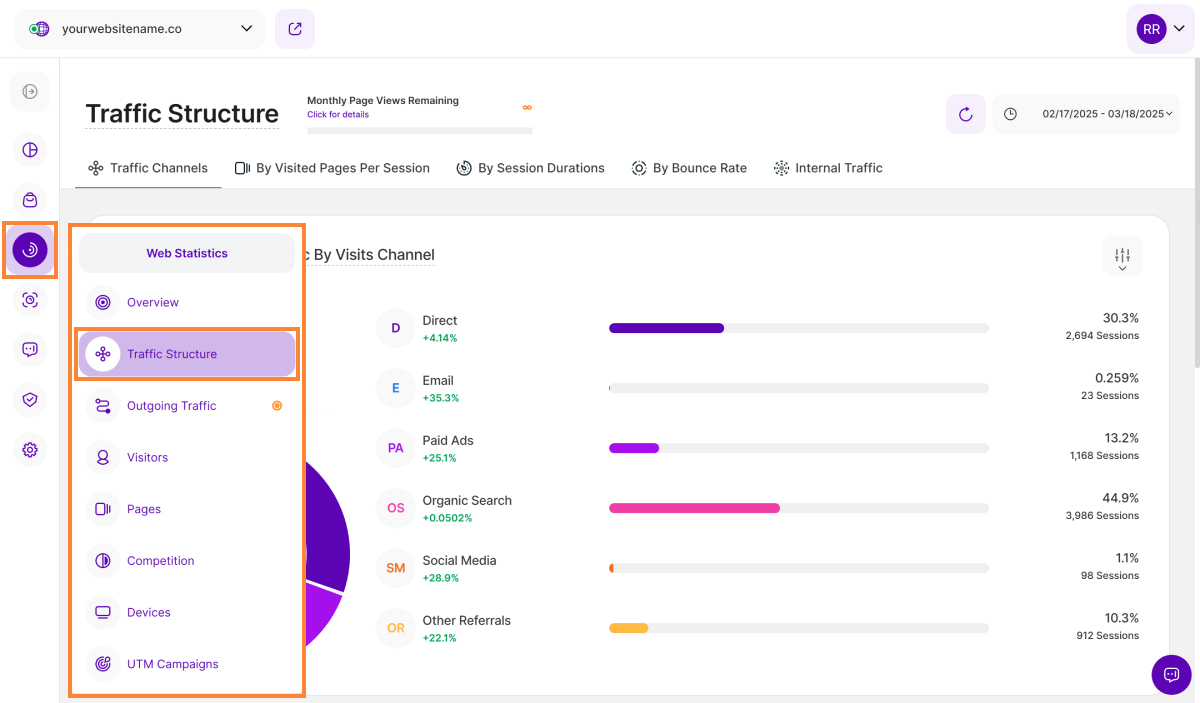
Task: Switch to By Session Durations tab
Action: click(530, 168)
